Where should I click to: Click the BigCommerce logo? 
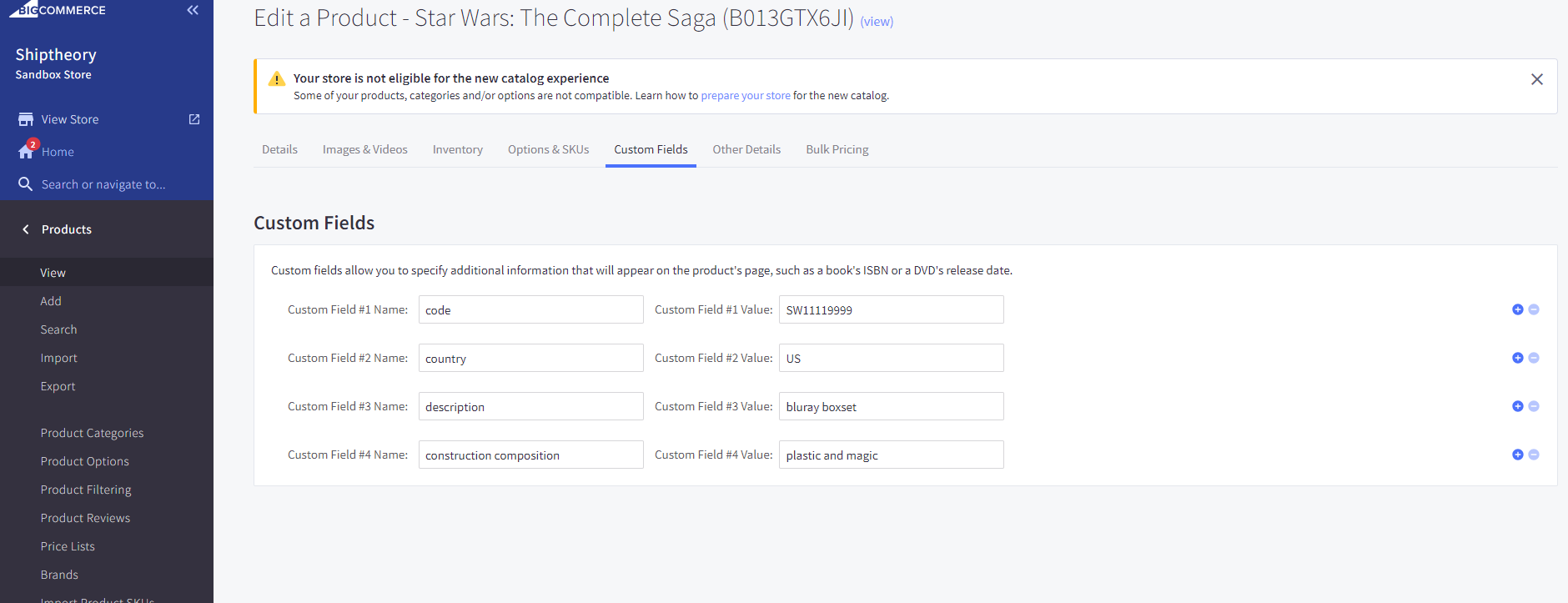tap(58, 9)
